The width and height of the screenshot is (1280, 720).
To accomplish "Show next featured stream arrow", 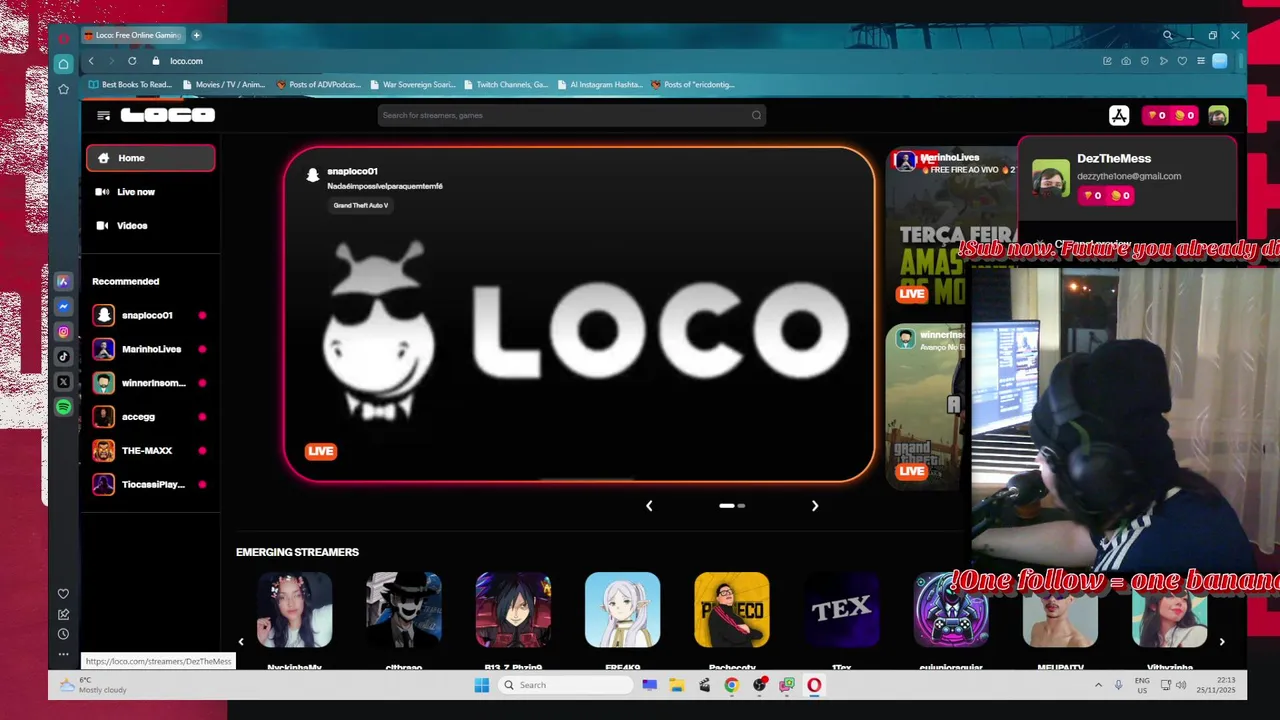I will 814,506.
